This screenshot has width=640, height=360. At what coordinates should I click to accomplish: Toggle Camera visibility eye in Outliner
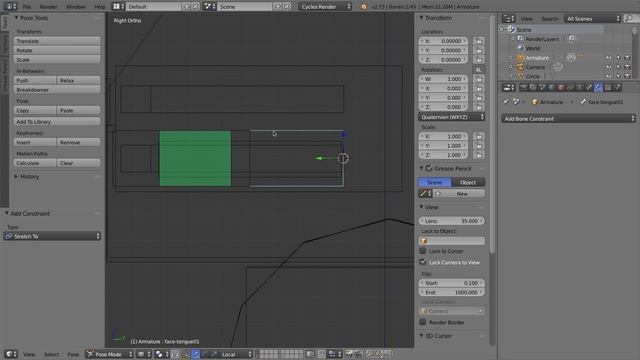point(609,67)
